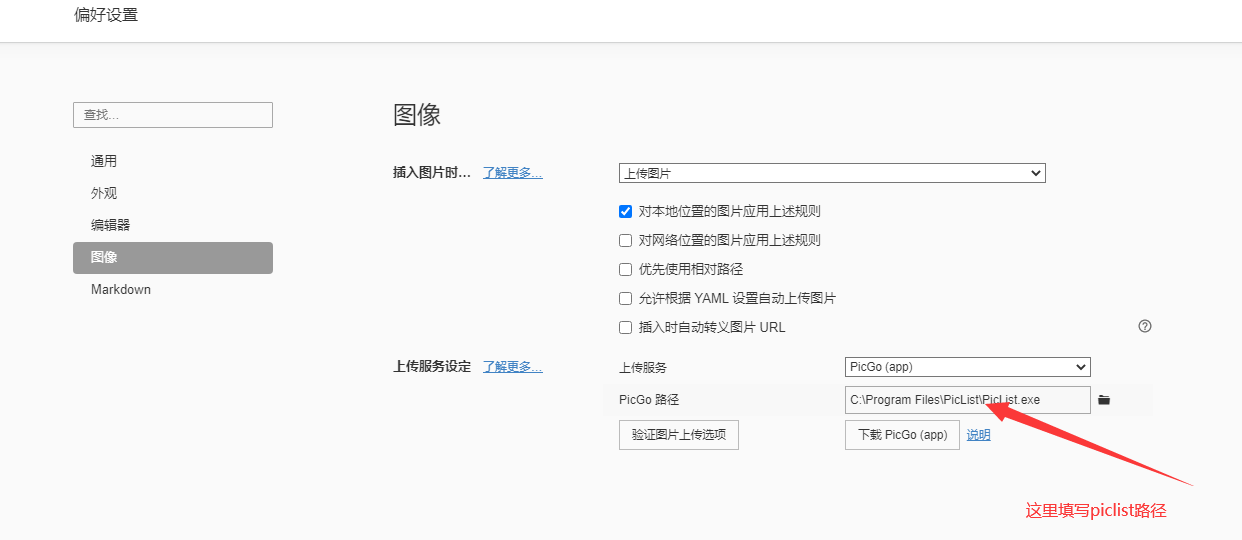Toggle apply rules to local images checkbox

click(x=626, y=211)
